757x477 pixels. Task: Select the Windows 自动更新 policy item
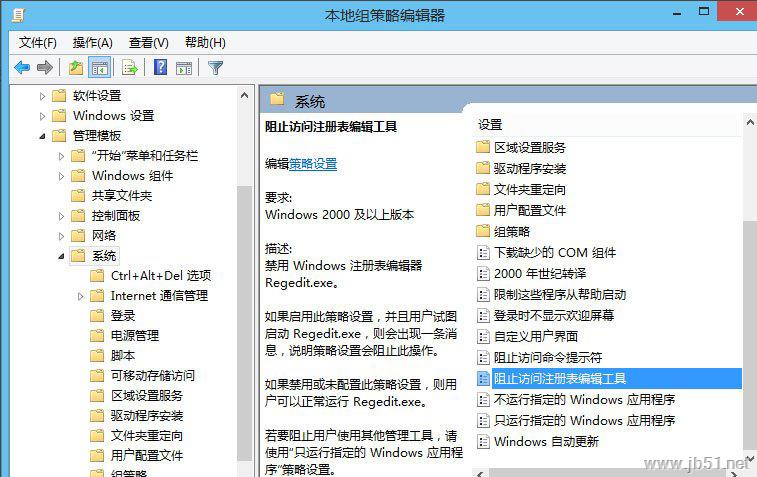pos(546,441)
